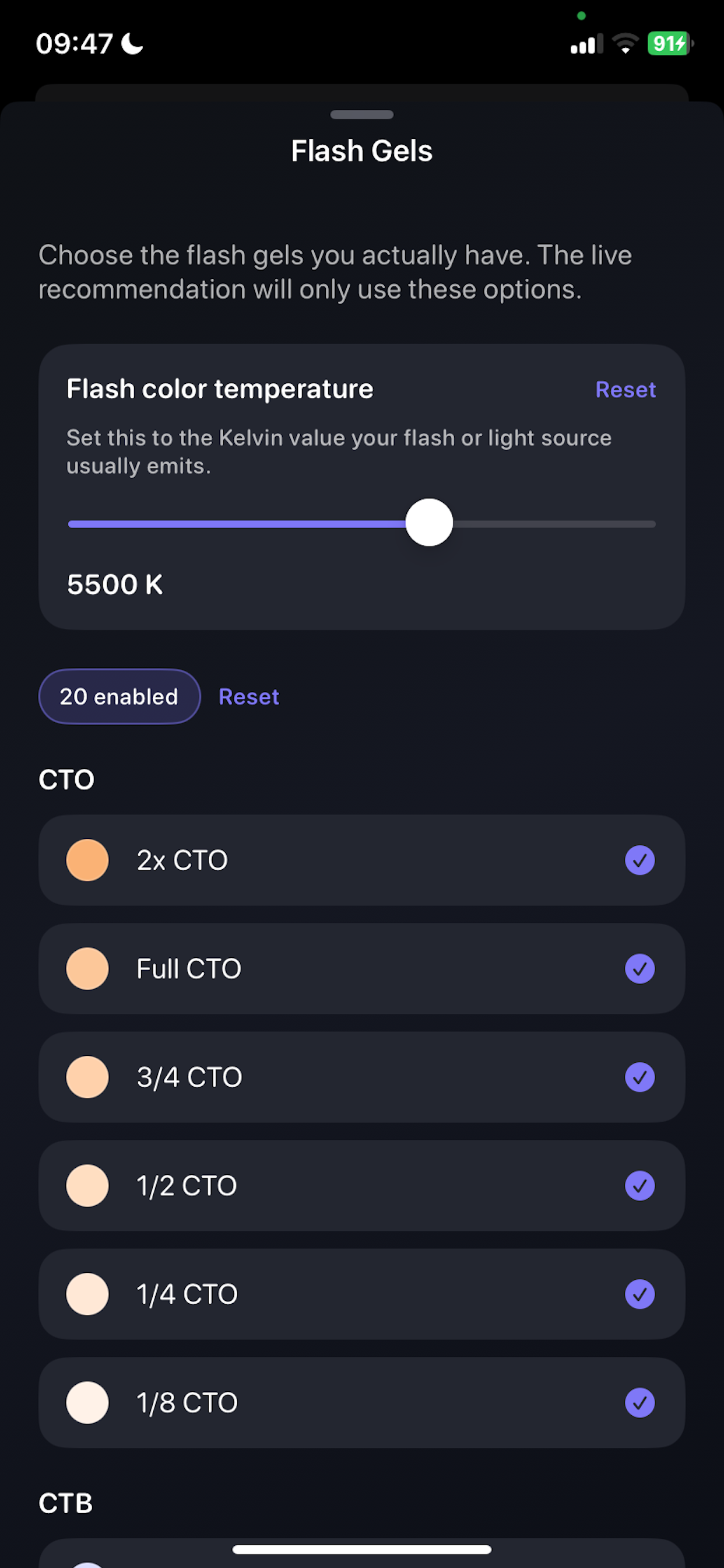This screenshot has width=724, height=1568.
Task: Click the Full CTO color swatch
Action: point(87,968)
